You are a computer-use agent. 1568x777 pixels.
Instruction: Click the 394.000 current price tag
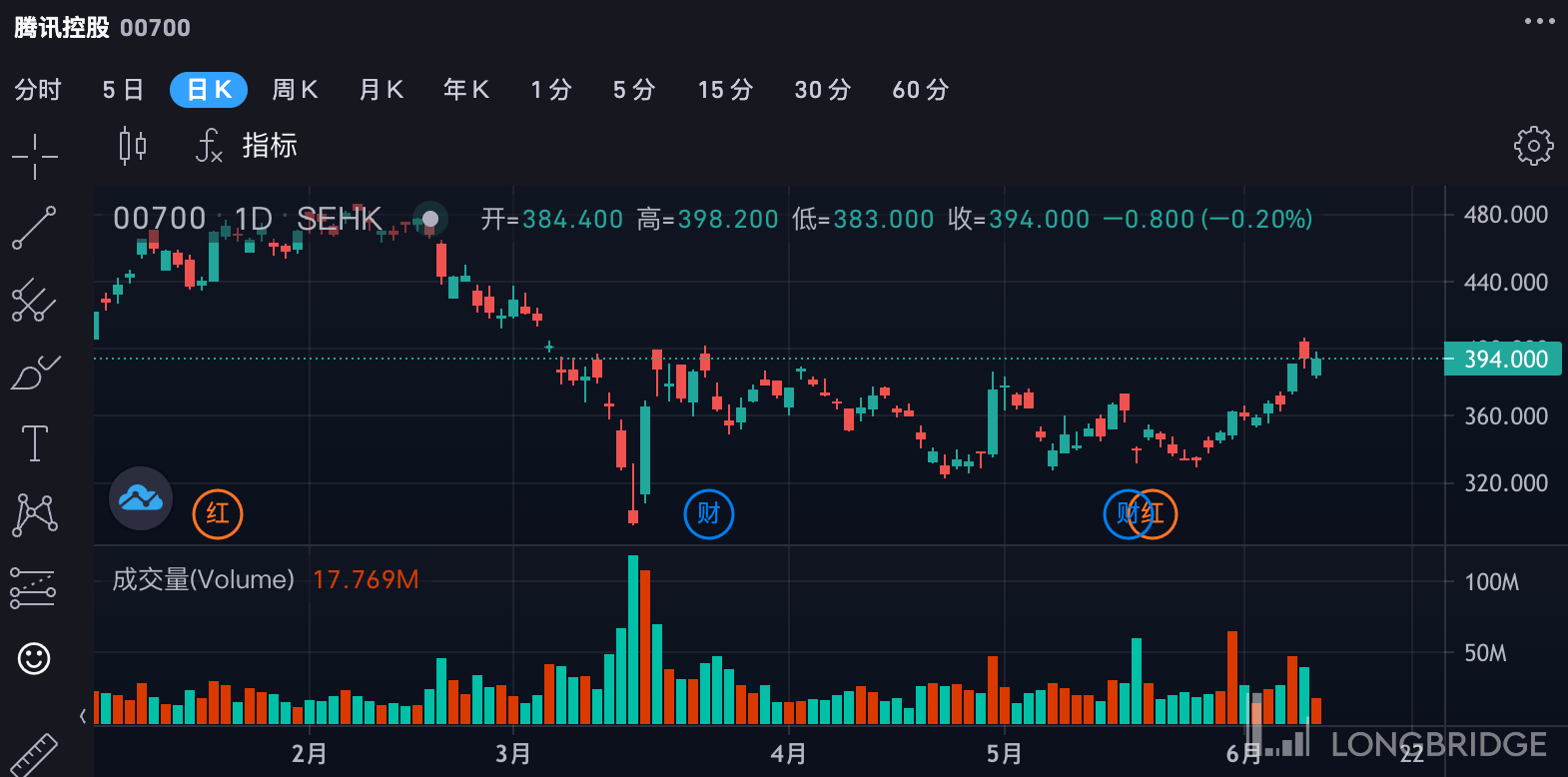(1505, 359)
